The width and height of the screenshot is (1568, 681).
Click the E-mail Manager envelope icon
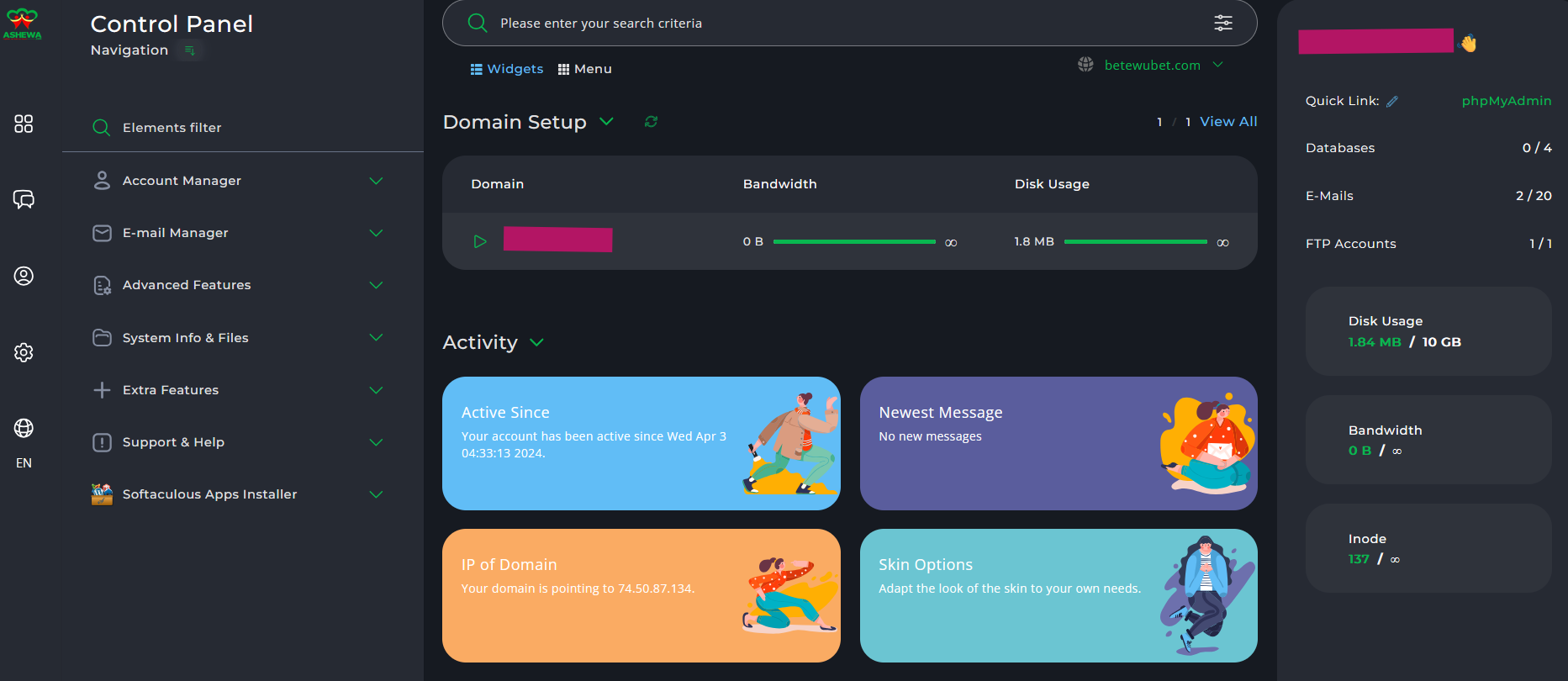(x=102, y=233)
